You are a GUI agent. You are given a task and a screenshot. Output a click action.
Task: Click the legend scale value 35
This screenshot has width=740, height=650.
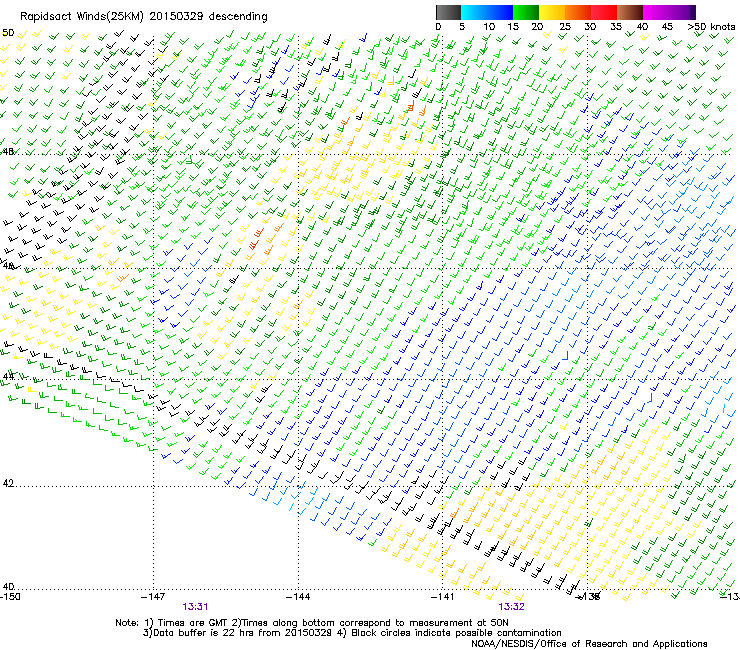[x=616, y=27]
